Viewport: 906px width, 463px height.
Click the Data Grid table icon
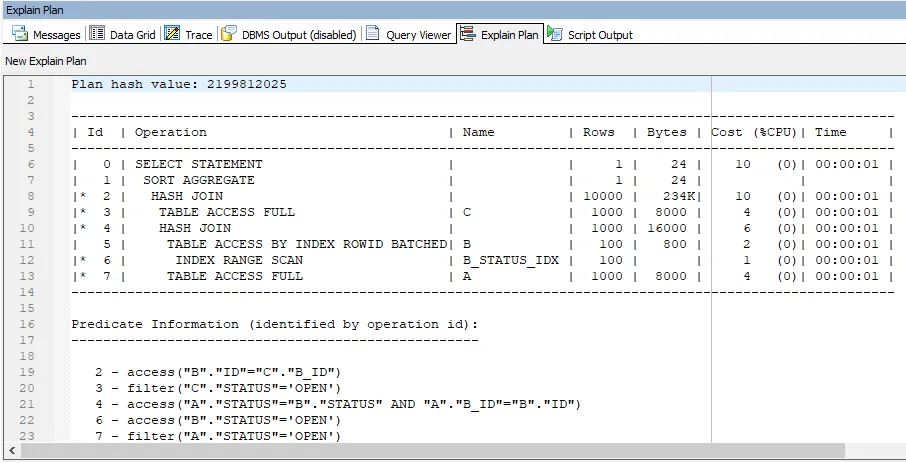point(98,34)
